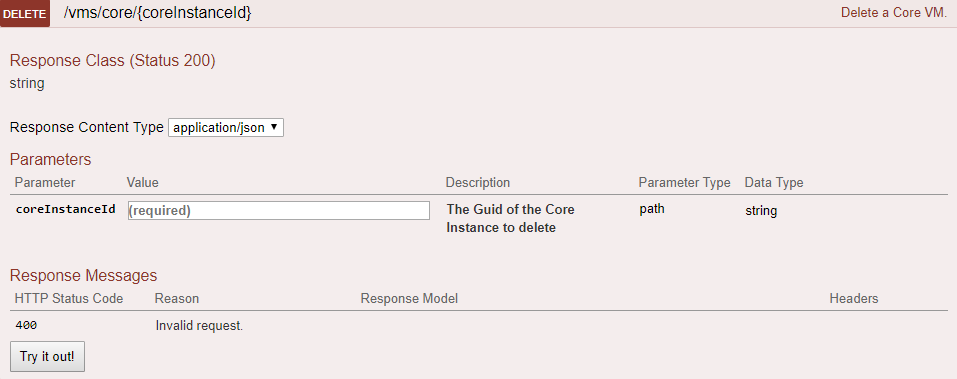This screenshot has width=957, height=379.
Task: Click the coreInstanceId parameter name label
Action: coord(65,209)
